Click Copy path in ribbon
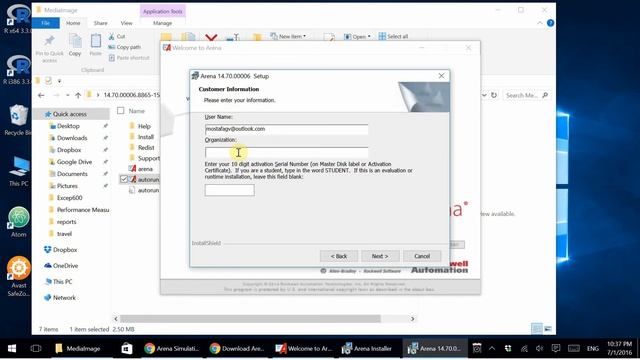640x360 pixels. coord(125,47)
